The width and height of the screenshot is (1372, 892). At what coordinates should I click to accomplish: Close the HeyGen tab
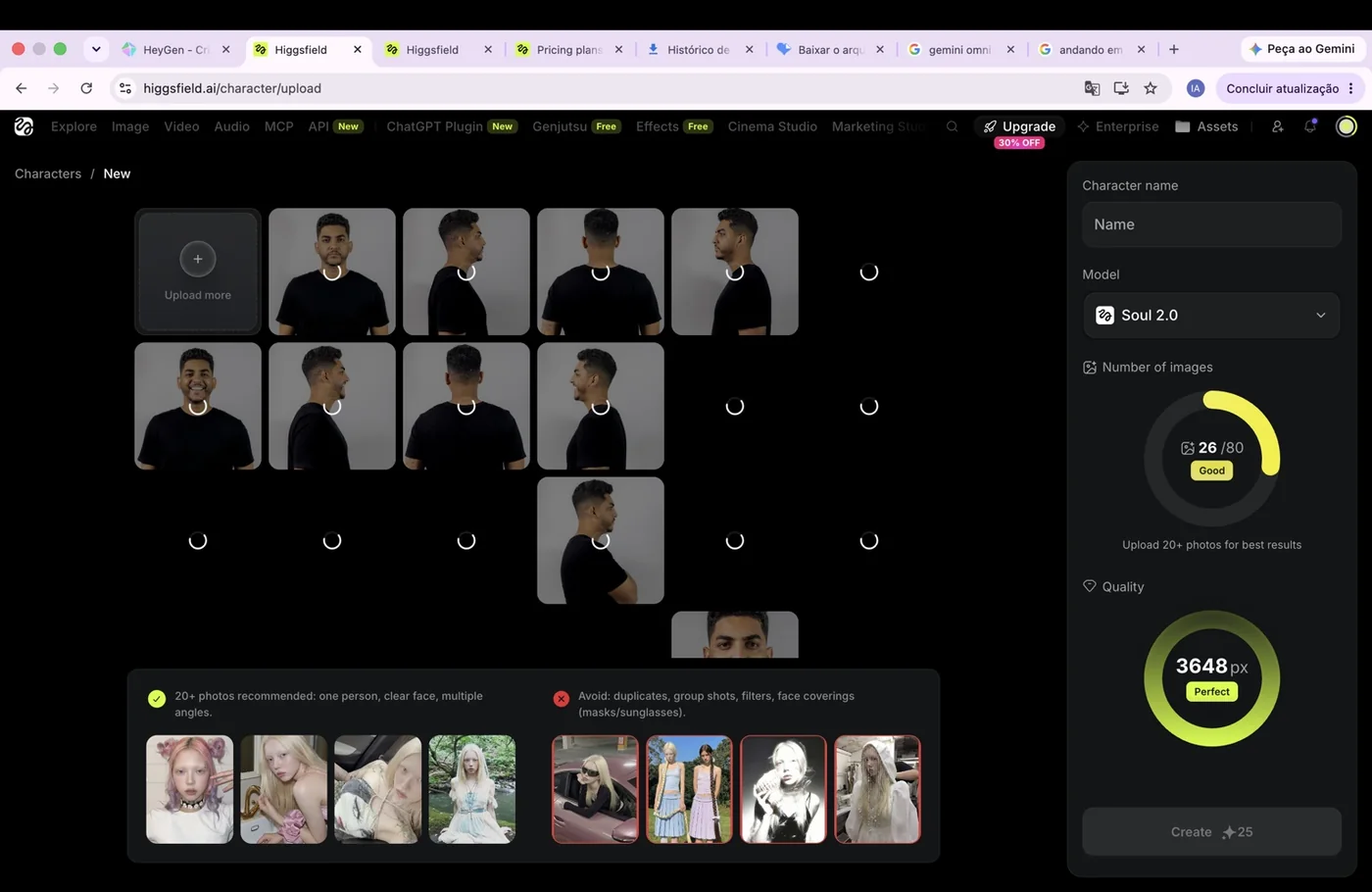coord(226,49)
